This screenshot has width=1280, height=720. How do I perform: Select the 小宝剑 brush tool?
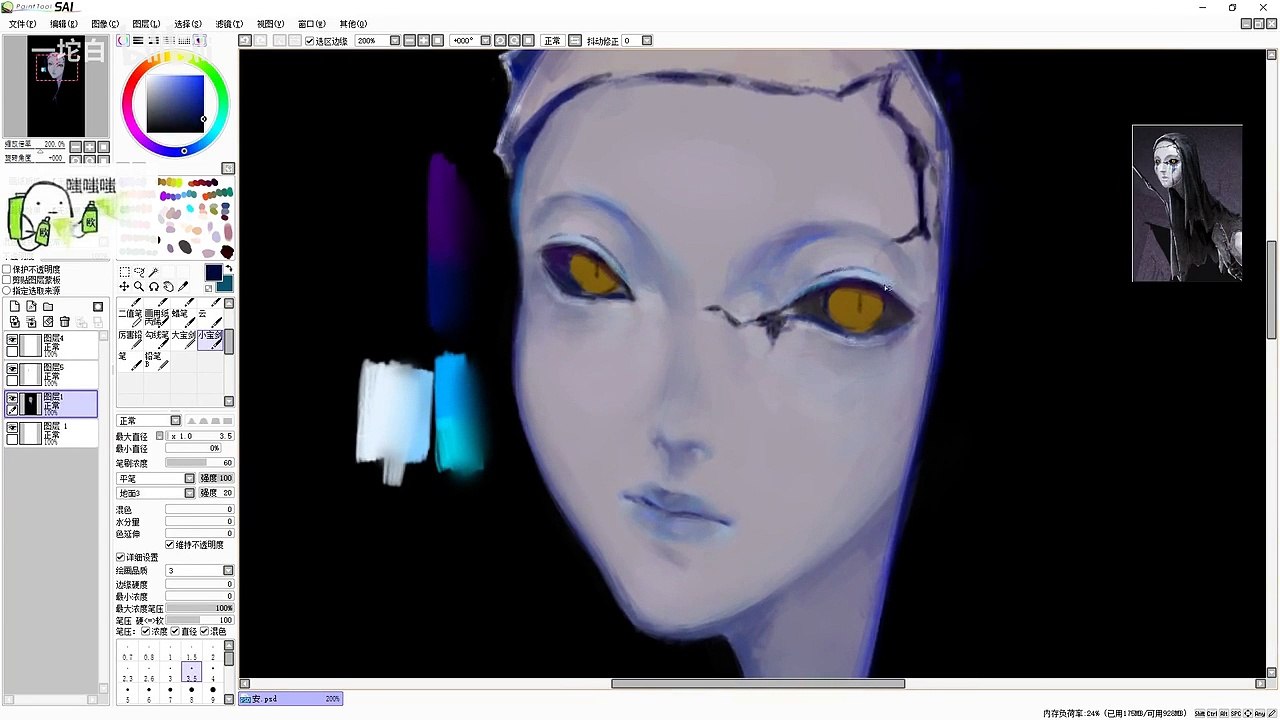pyautogui.click(x=209, y=340)
